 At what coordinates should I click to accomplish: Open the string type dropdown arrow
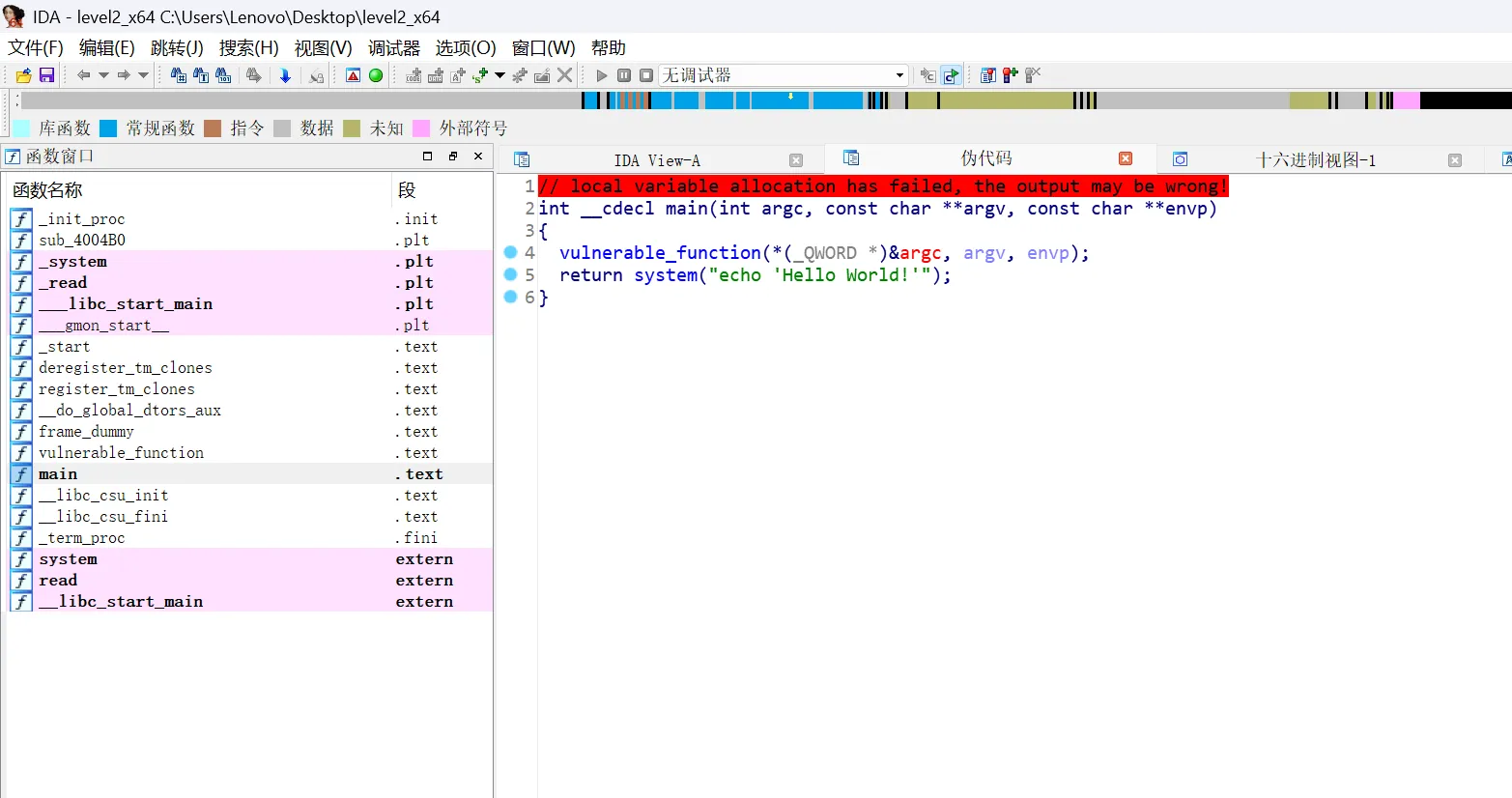499,75
